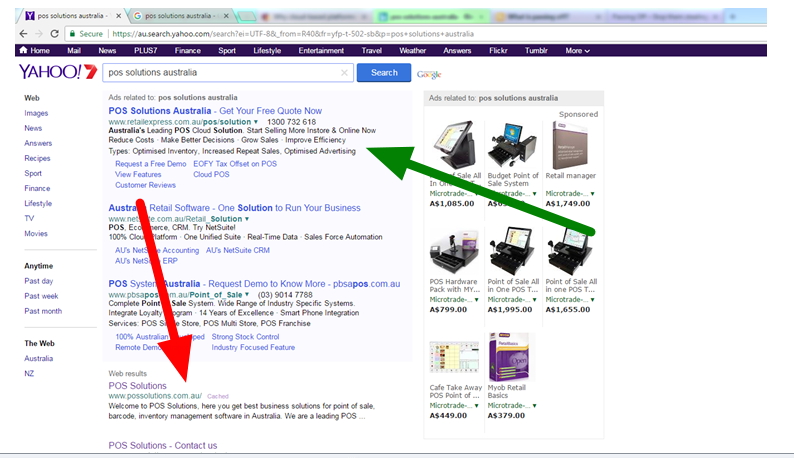Click EOFY Tax Offset on POS link
This screenshot has height=458, width=794.
pos(235,164)
